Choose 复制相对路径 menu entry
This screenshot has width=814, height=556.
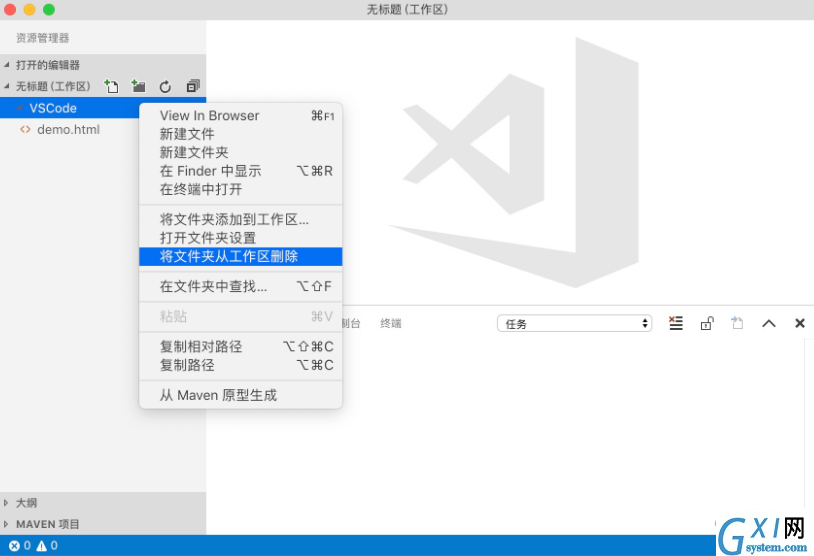[x=240, y=346]
